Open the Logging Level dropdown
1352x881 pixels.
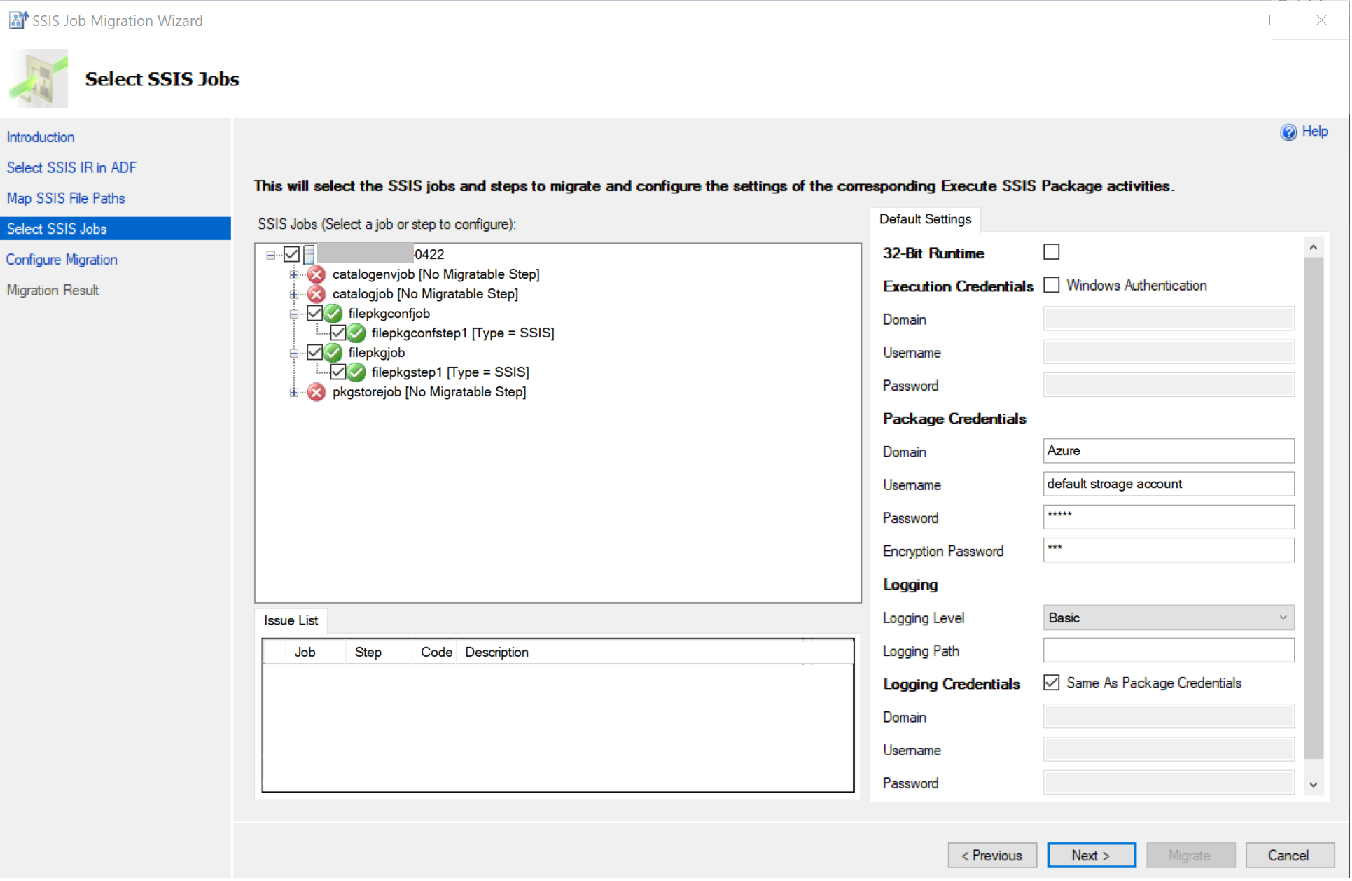click(1284, 617)
